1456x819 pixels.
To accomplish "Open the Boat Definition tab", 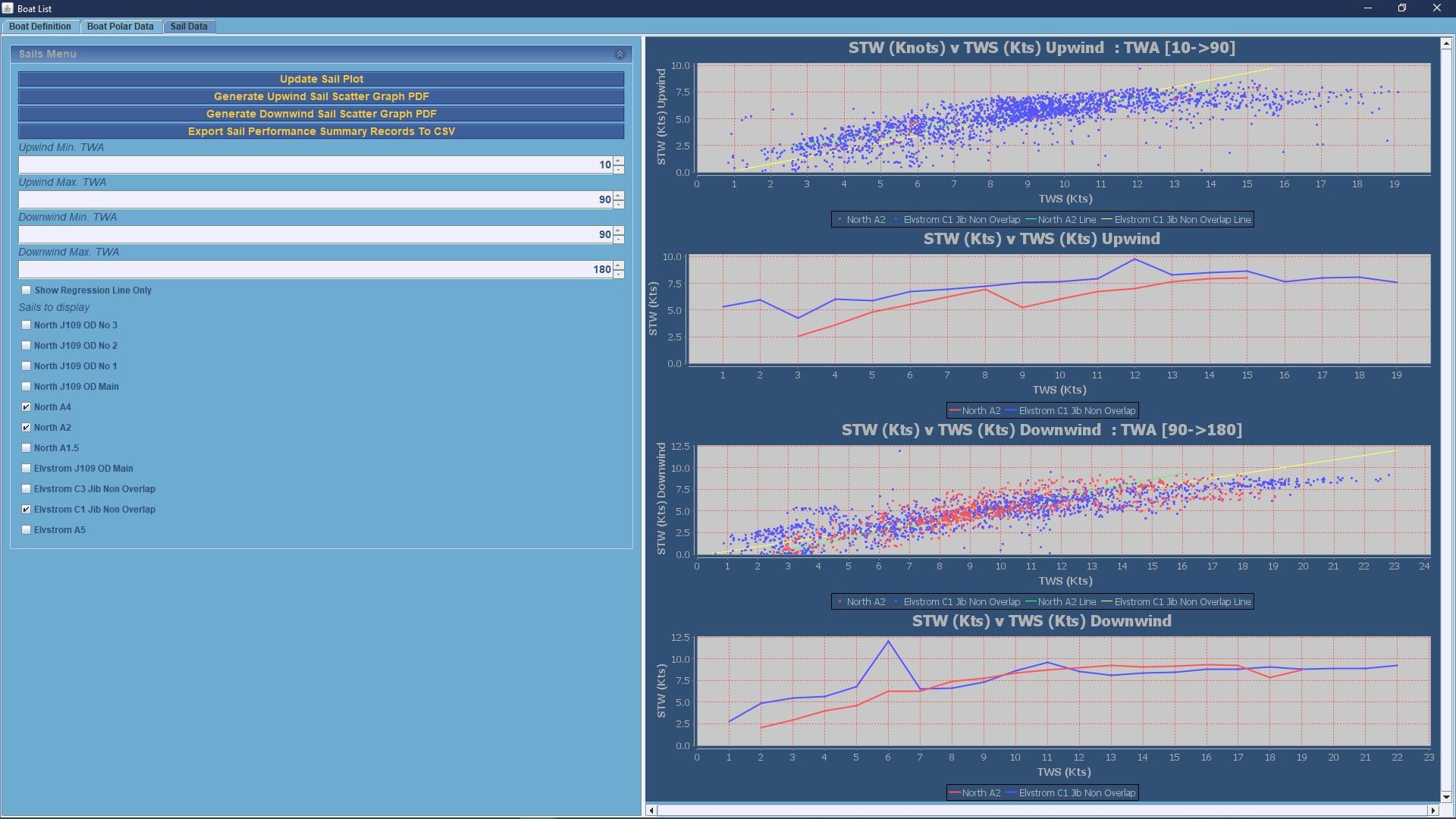I will point(40,27).
